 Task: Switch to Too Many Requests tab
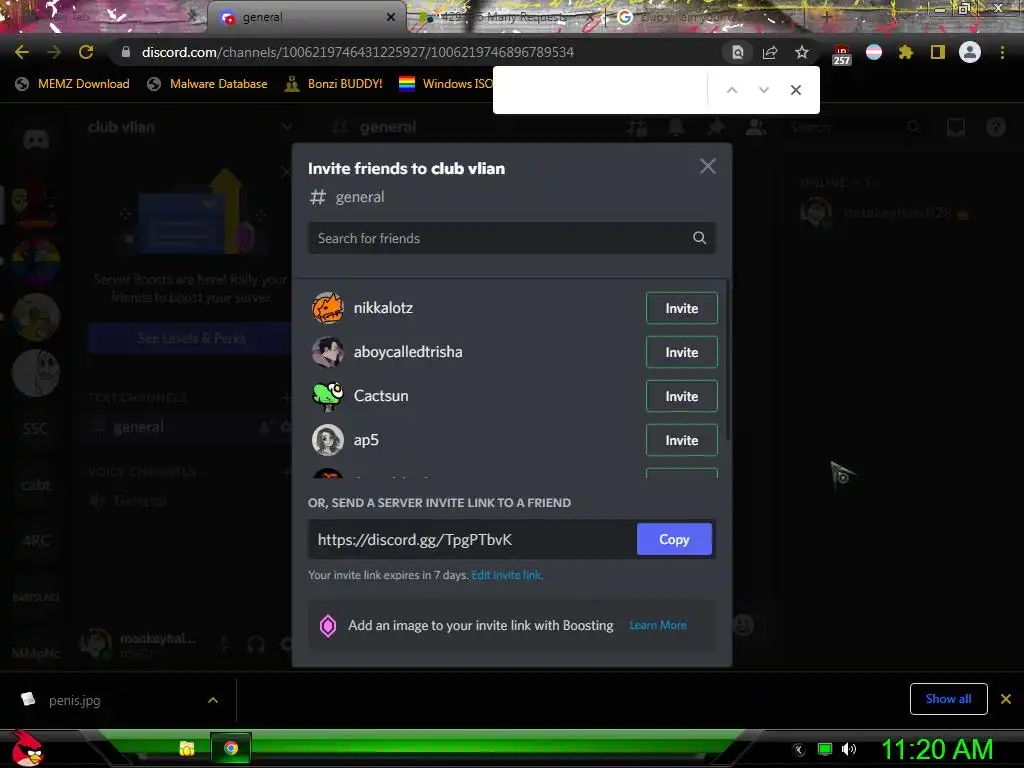pos(506,18)
